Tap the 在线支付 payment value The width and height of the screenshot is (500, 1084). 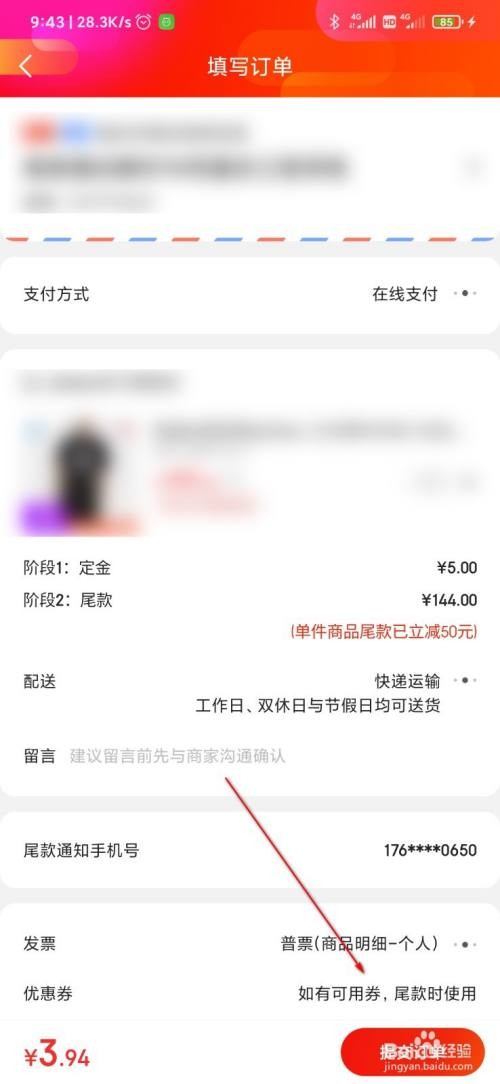[x=405, y=294]
